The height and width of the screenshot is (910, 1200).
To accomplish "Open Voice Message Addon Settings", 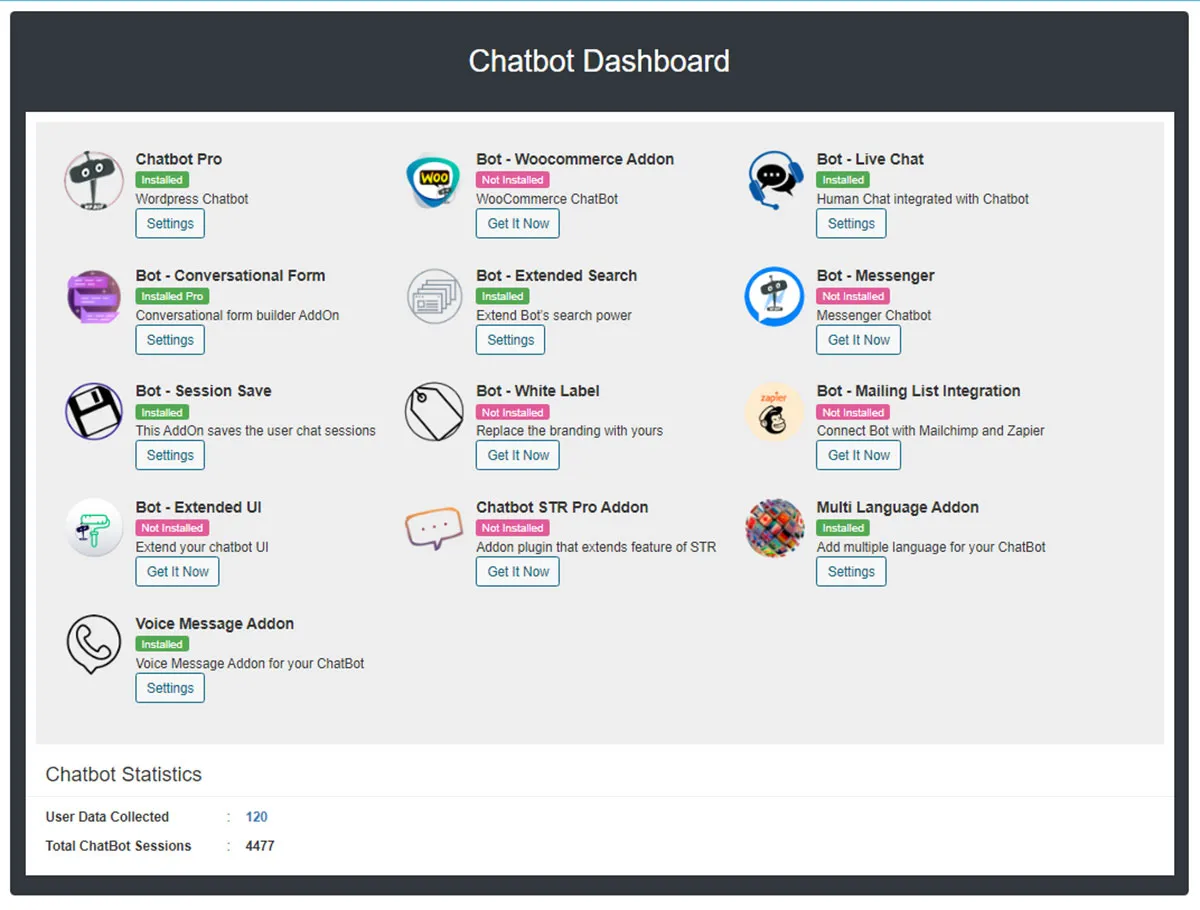I will [170, 688].
